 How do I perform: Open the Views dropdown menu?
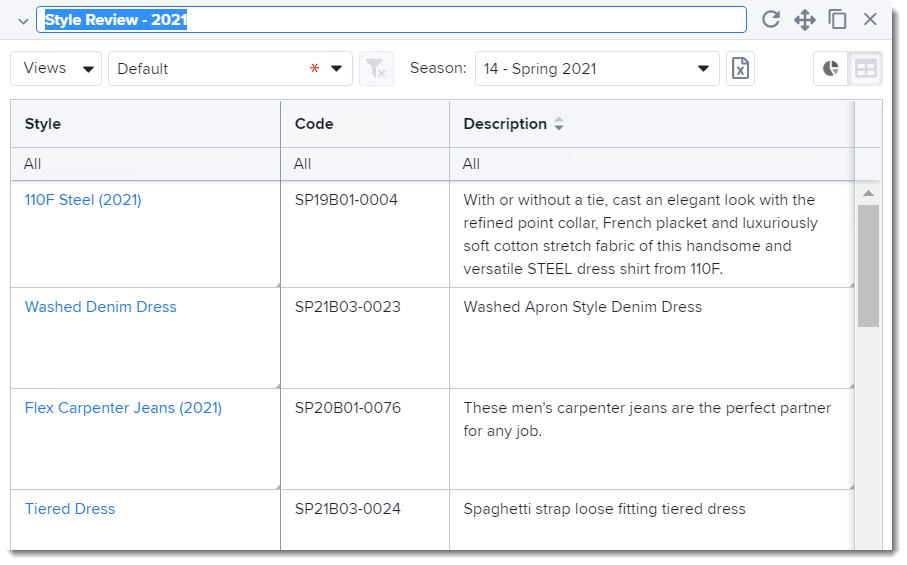coord(56,69)
